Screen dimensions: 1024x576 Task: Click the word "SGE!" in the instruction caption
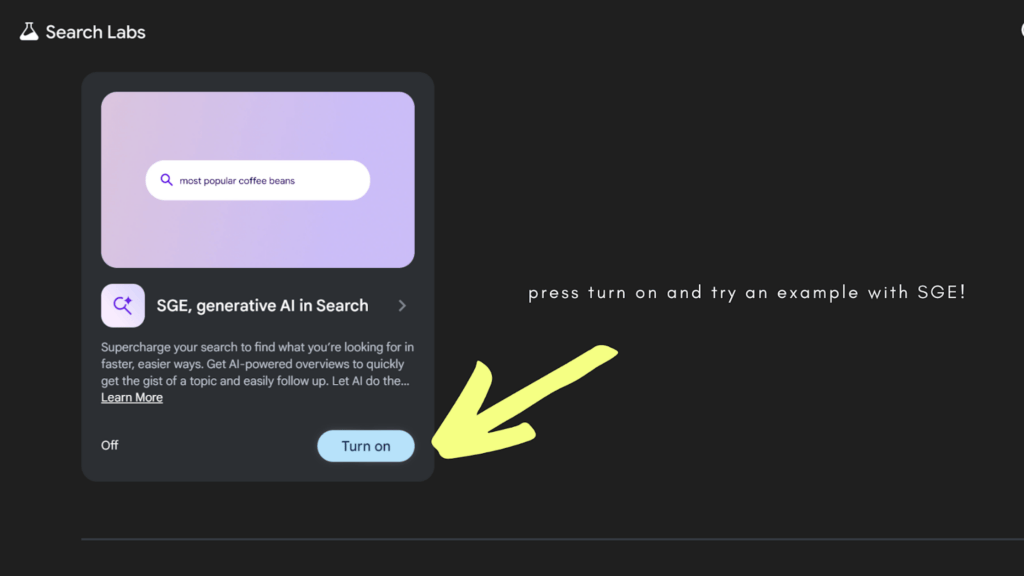[941, 293]
